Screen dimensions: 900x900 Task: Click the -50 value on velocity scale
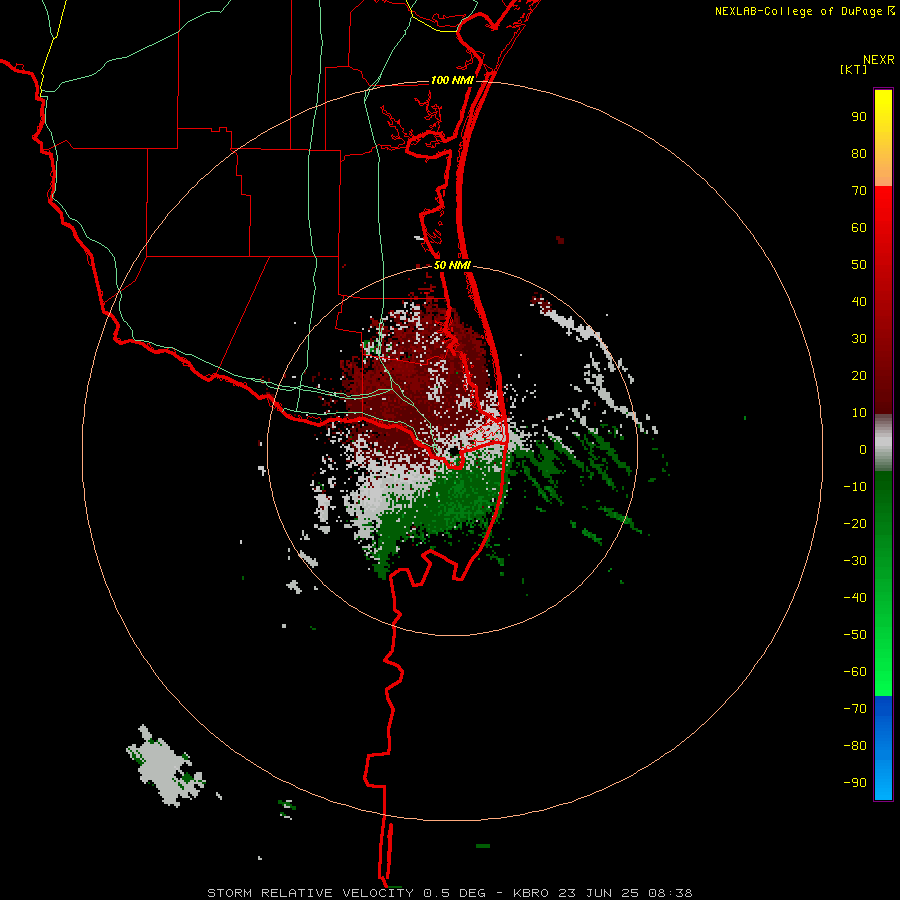(x=855, y=635)
